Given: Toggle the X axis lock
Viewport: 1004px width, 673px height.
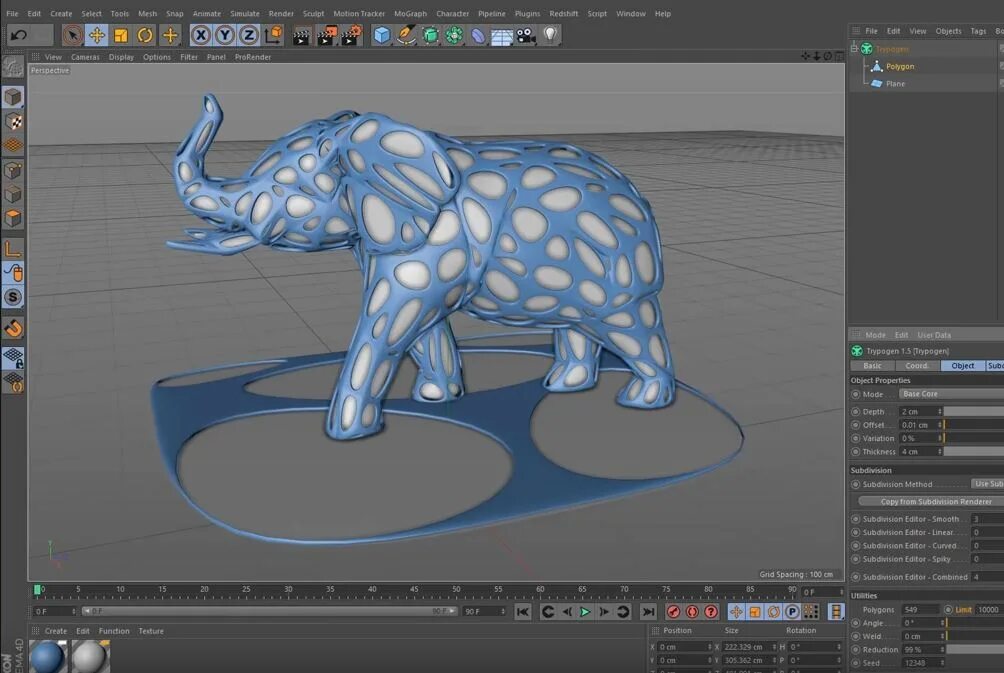Looking at the screenshot, I should [201, 35].
